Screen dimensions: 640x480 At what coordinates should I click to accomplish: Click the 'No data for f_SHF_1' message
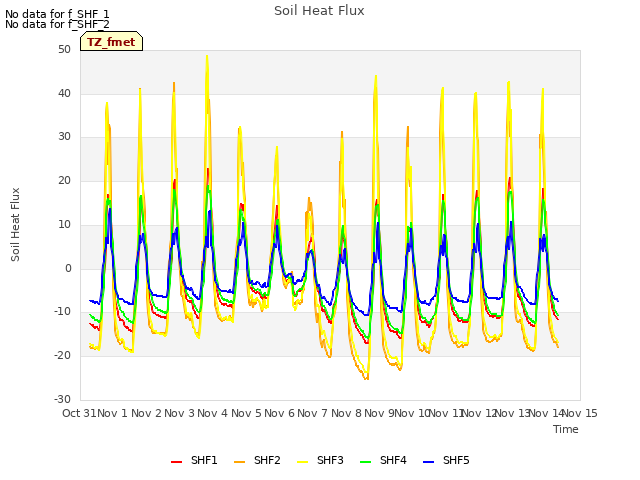tap(57, 14)
